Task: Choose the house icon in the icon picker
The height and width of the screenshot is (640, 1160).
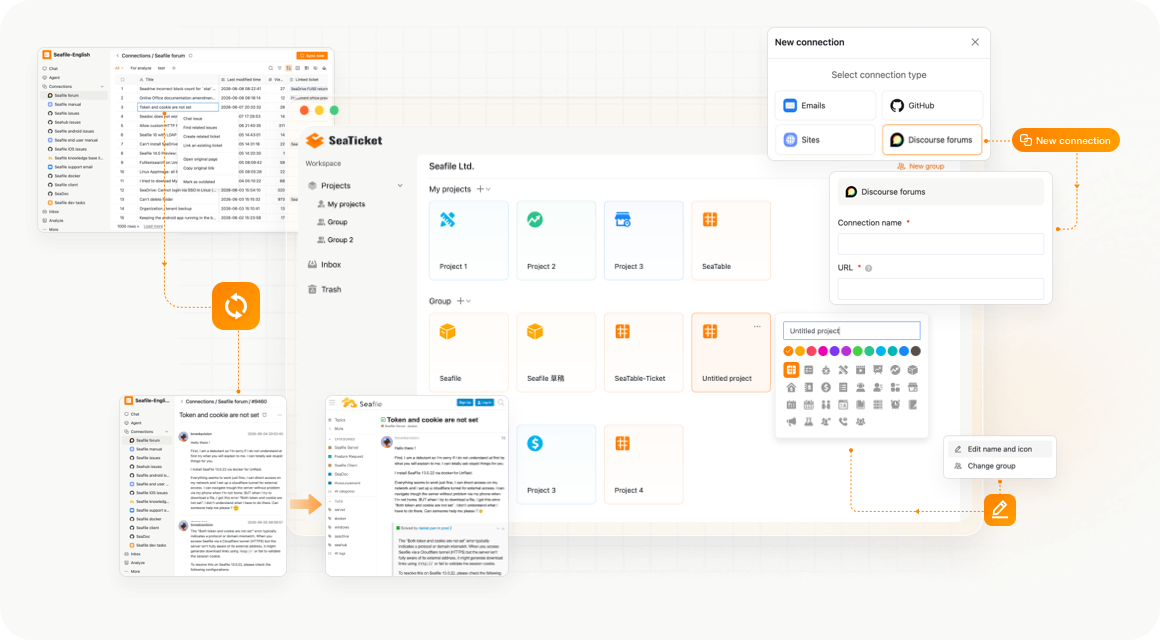Action: tap(791, 387)
